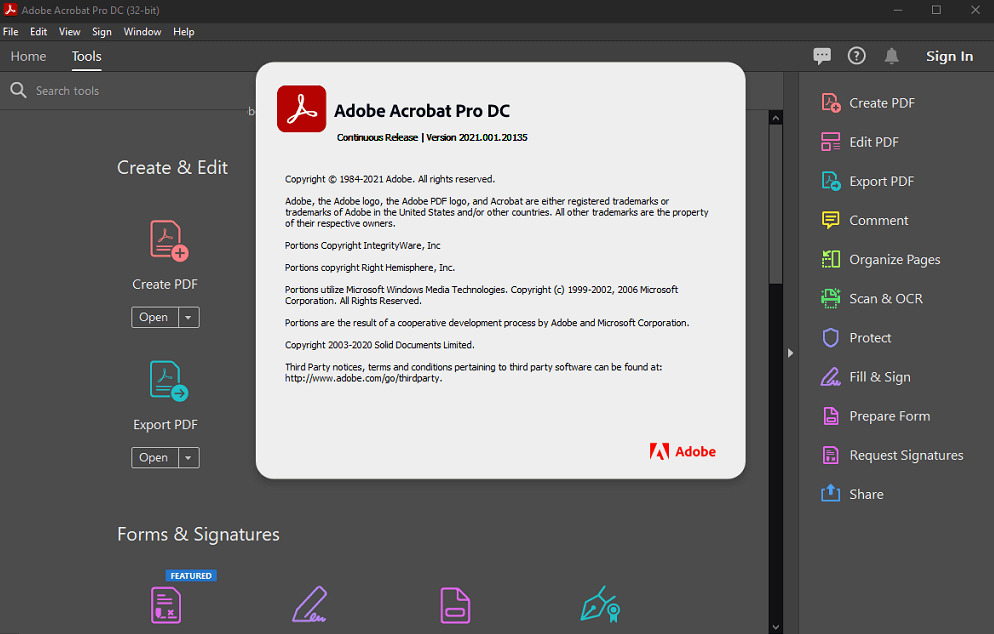Click the Scan & OCR icon
Image resolution: width=994 pixels, height=634 pixels.
(830, 299)
